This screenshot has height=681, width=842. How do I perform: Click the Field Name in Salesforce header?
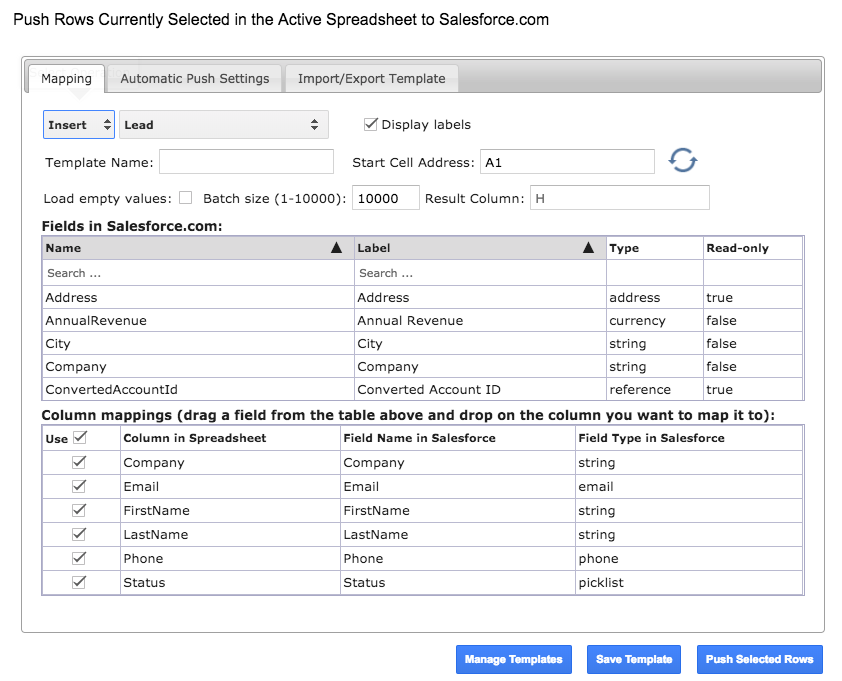point(458,438)
